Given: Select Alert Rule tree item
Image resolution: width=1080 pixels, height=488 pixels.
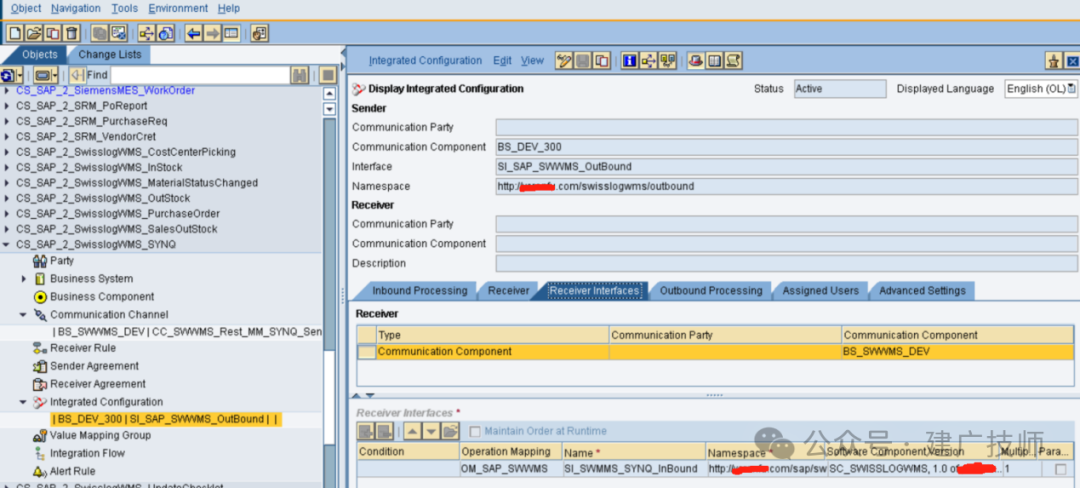Looking at the screenshot, I should (72, 471).
